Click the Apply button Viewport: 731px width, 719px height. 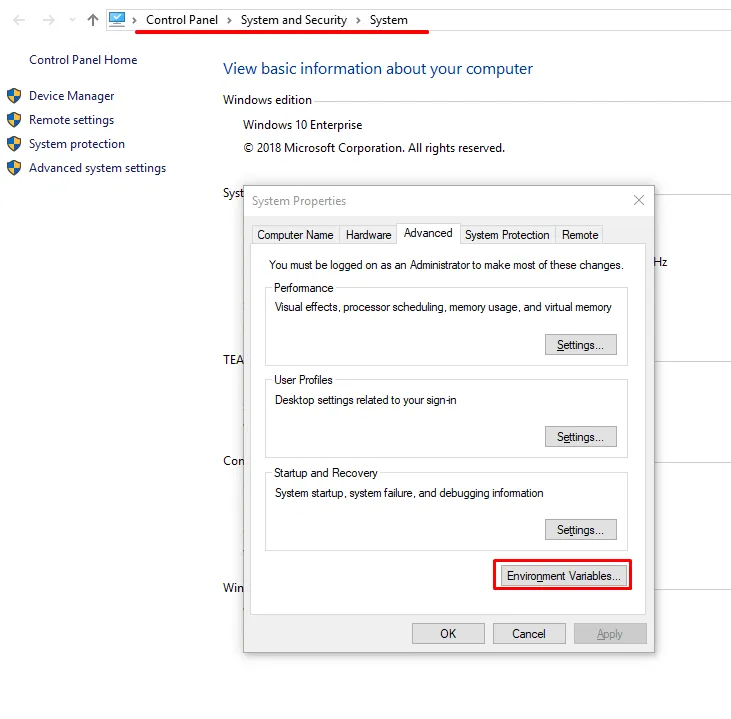tap(610, 633)
